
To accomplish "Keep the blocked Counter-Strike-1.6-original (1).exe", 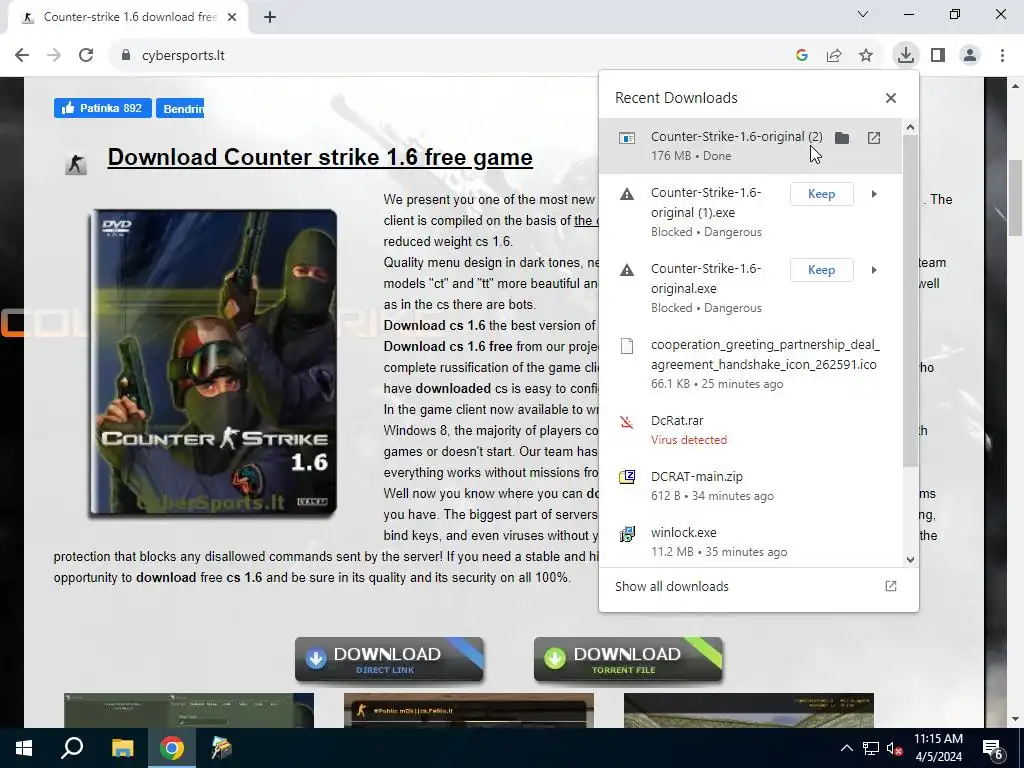I will tap(822, 194).
